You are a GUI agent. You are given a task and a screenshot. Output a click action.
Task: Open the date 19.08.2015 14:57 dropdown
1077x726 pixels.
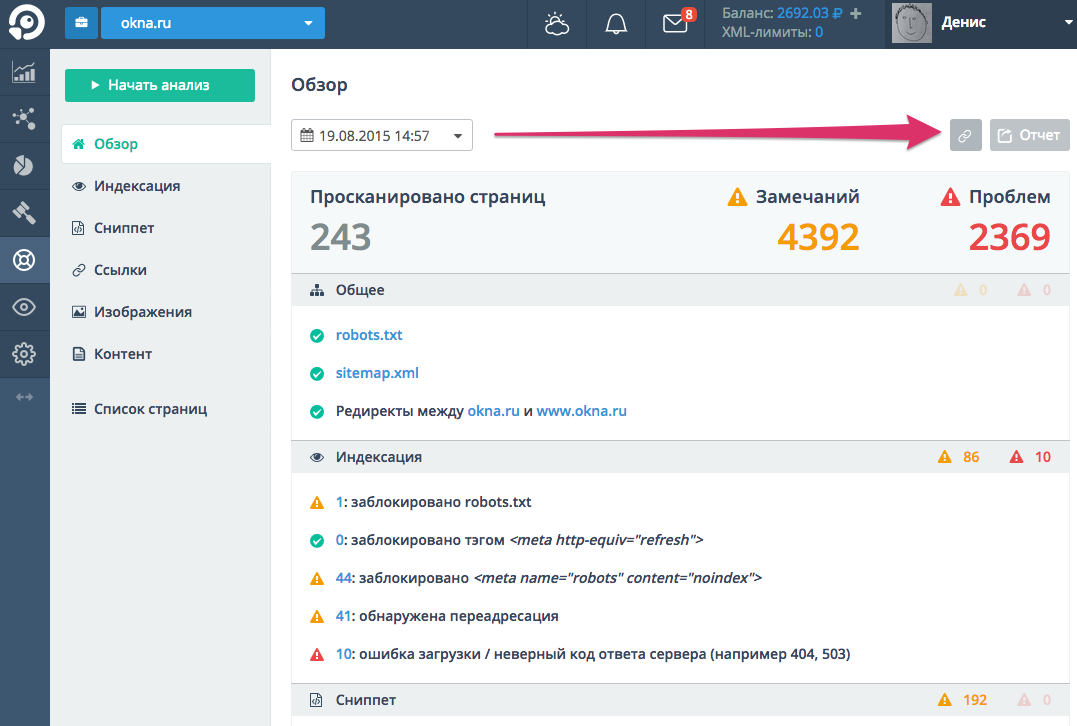[x=381, y=136]
